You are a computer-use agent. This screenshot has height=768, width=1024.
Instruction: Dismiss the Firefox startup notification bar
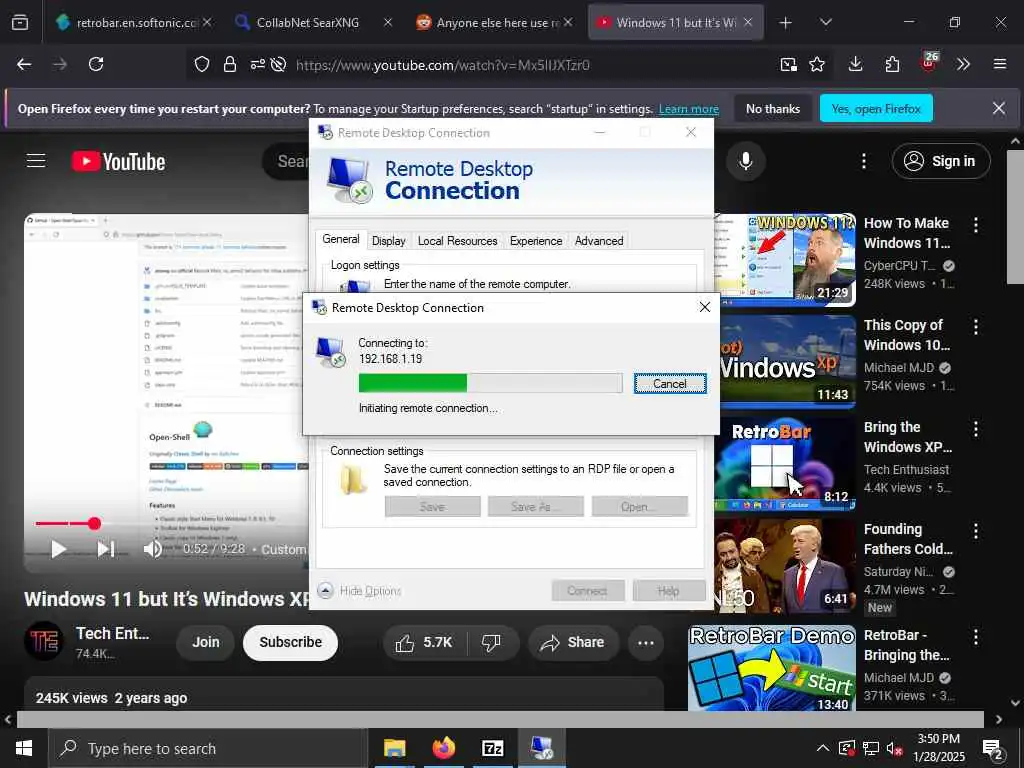(999, 108)
